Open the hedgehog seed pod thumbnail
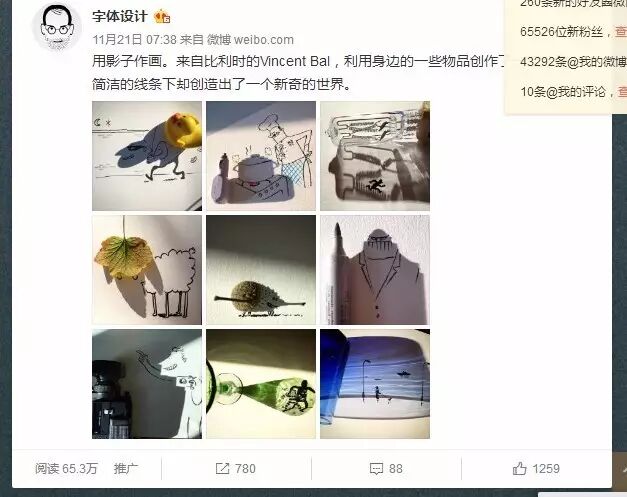This screenshot has width=627, height=497. [x=261, y=270]
